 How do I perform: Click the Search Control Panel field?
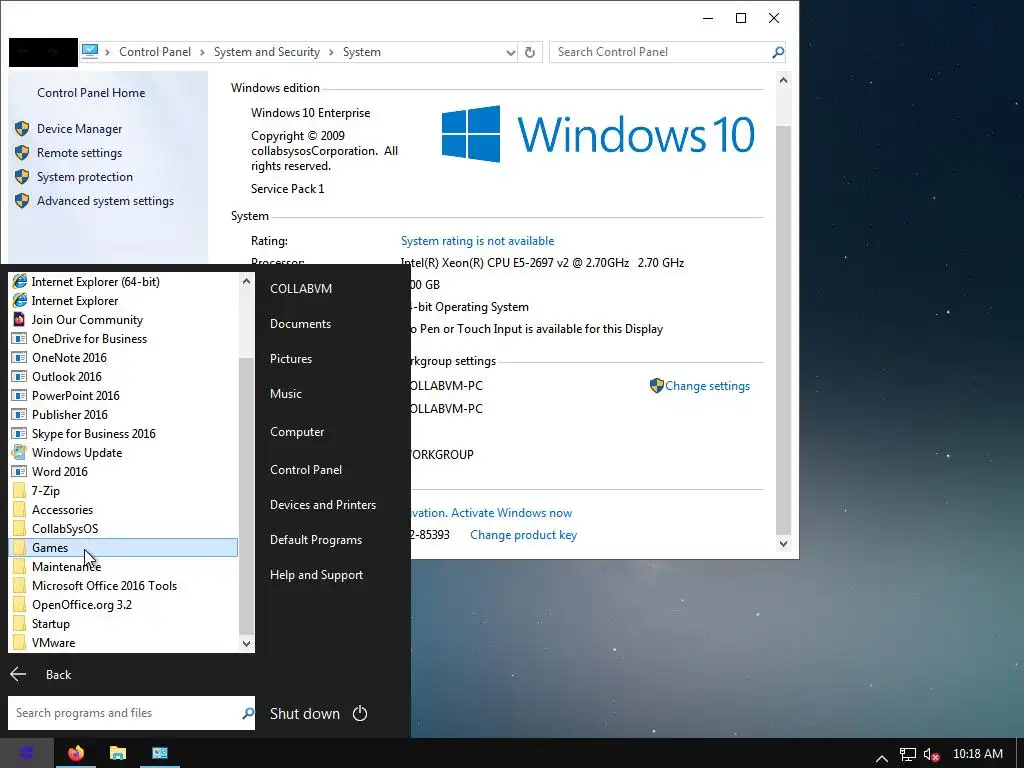pyautogui.click(x=660, y=52)
